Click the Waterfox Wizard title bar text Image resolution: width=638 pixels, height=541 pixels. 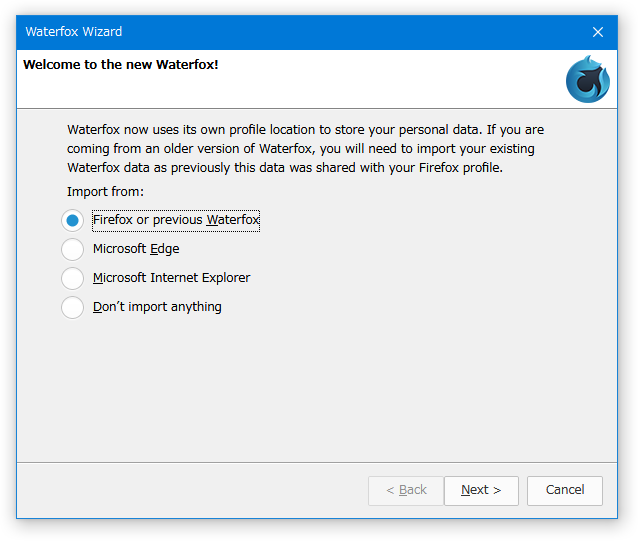74,32
